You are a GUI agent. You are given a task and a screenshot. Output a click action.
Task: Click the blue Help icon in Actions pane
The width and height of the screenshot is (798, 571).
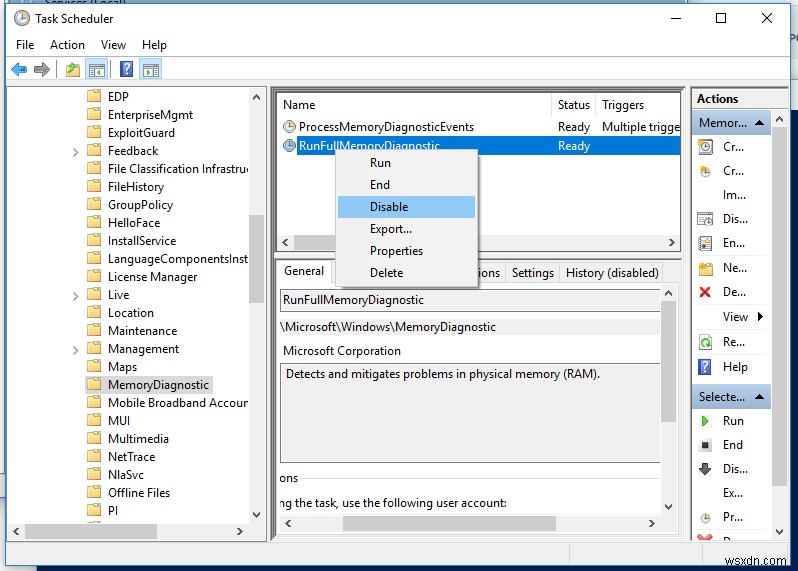[x=705, y=366]
